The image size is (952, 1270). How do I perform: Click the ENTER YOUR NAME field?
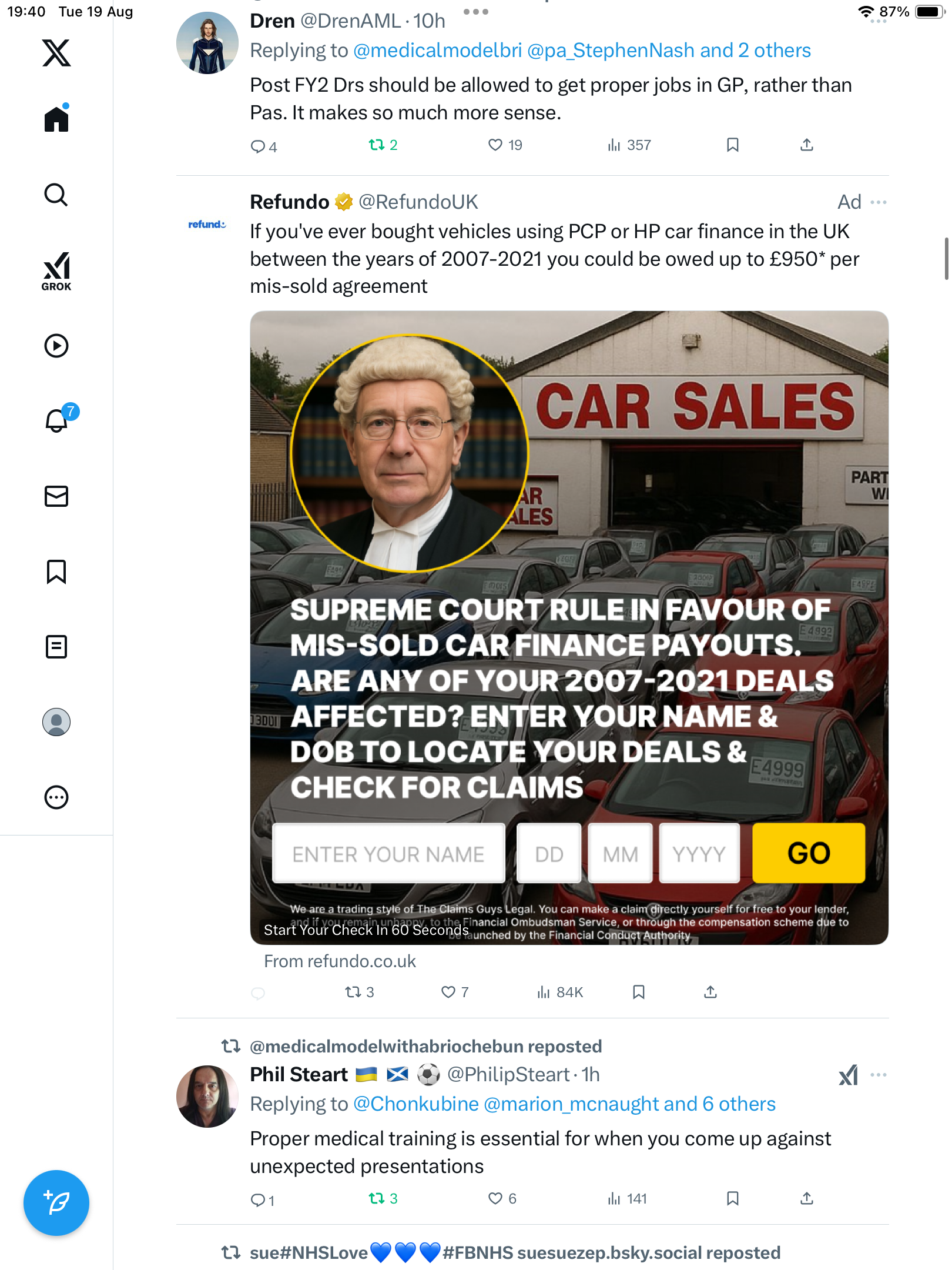tap(388, 854)
